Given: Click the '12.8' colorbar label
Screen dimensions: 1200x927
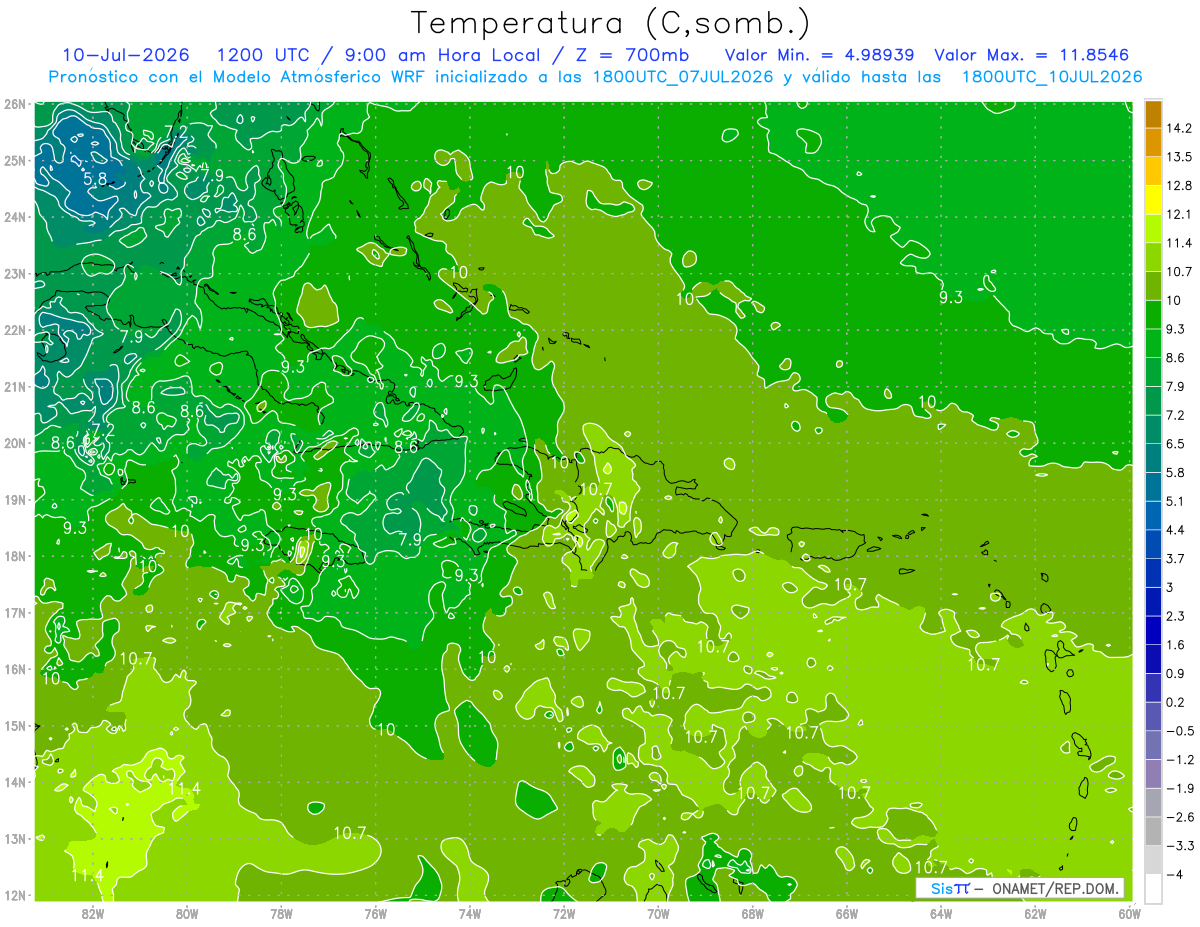Looking at the screenshot, I should 1181,186.
